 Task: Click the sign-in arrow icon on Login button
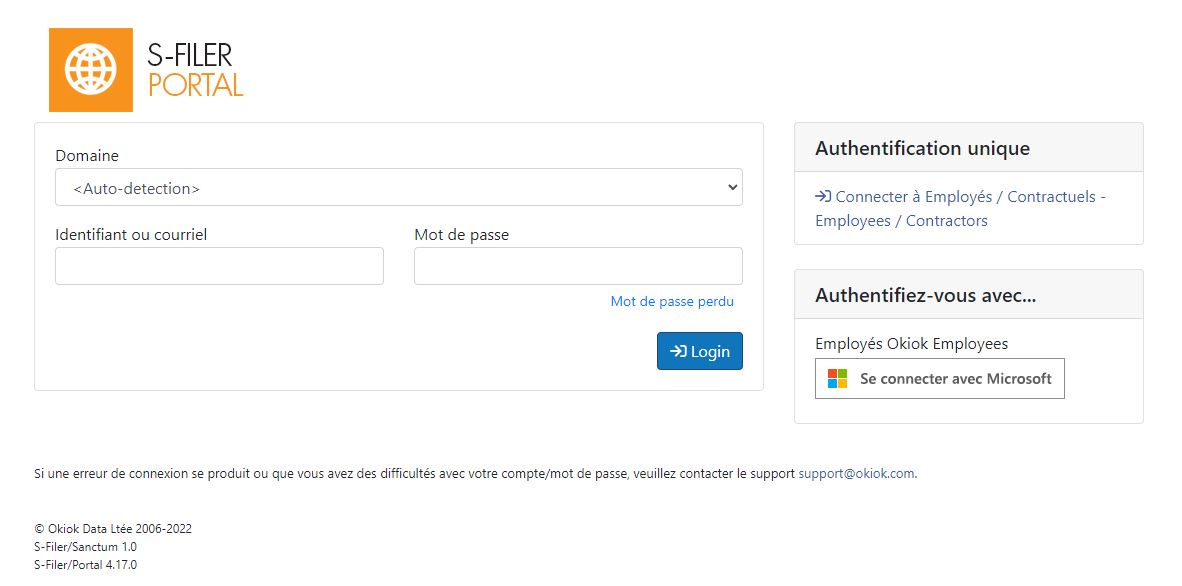click(x=678, y=351)
